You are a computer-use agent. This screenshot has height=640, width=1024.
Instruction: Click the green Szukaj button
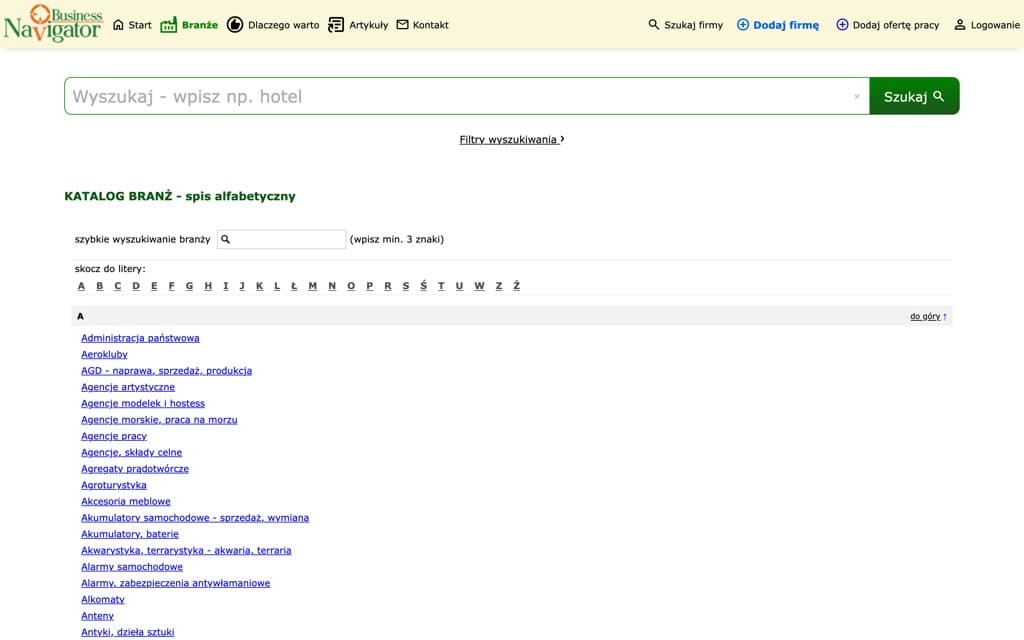click(x=913, y=95)
